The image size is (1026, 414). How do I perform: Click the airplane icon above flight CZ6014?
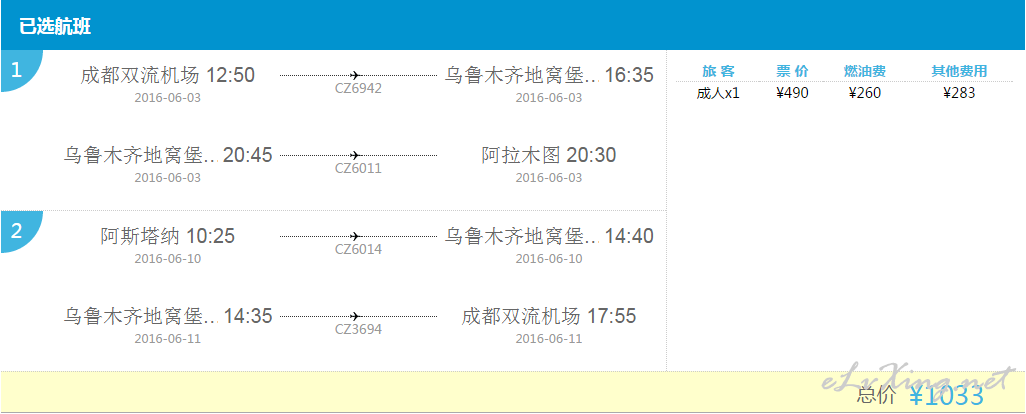(x=357, y=236)
